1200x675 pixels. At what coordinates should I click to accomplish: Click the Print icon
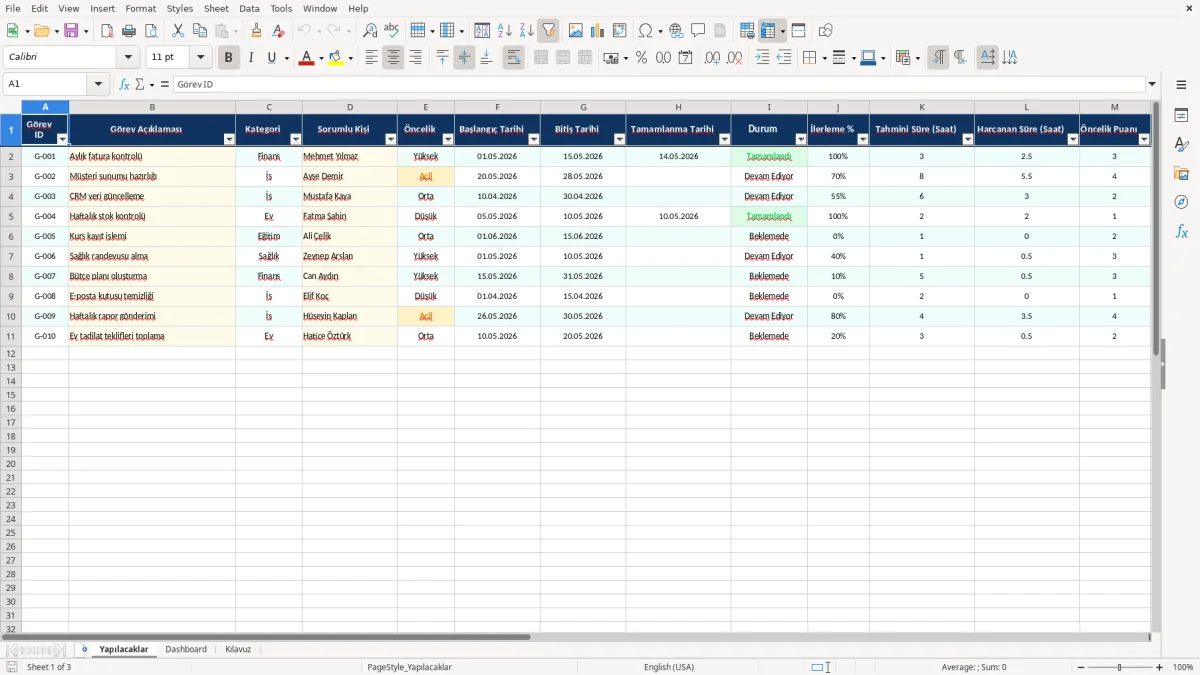pyautogui.click(x=129, y=31)
